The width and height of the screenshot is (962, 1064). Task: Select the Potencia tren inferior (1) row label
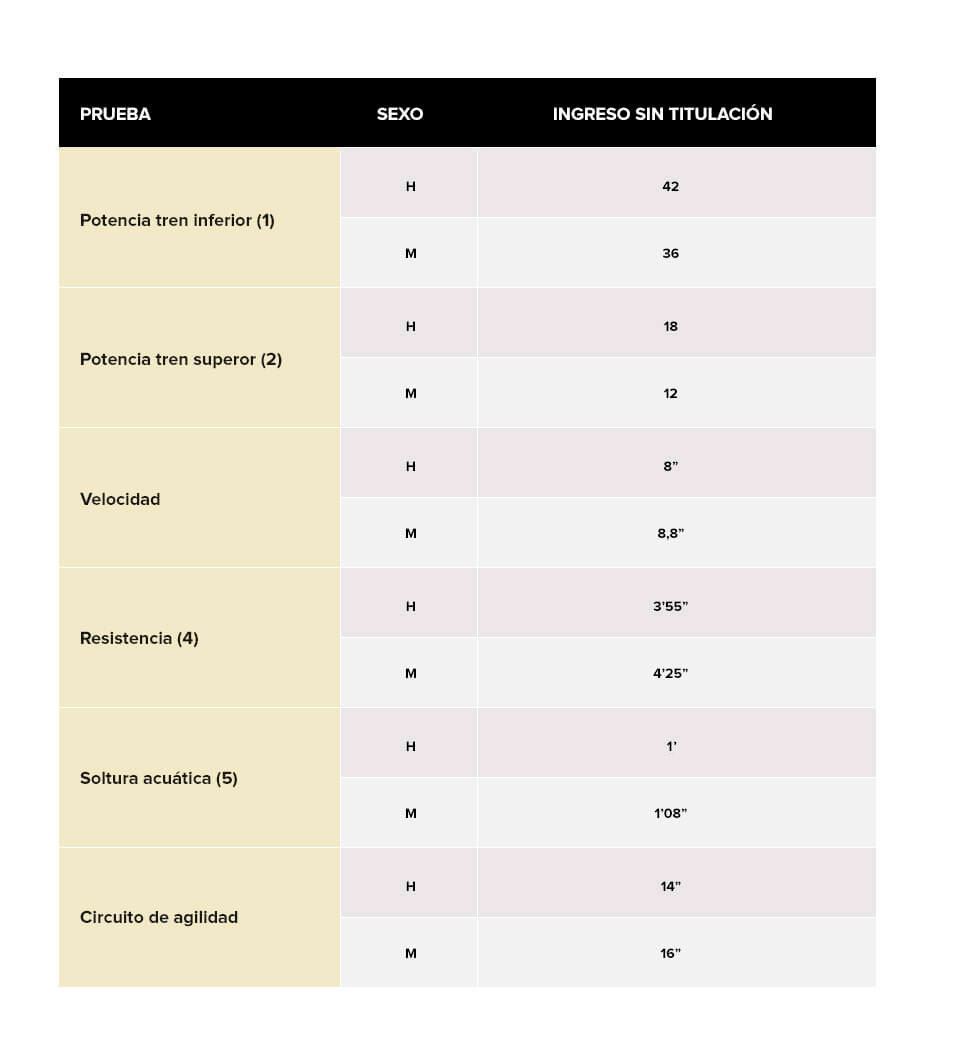[x=177, y=220]
